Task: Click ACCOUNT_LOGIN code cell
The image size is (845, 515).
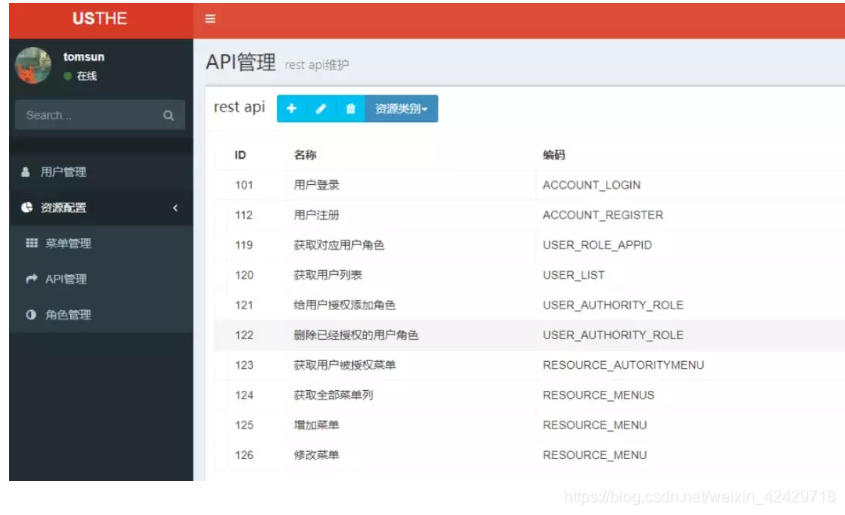Action: [x=592, y=185]
